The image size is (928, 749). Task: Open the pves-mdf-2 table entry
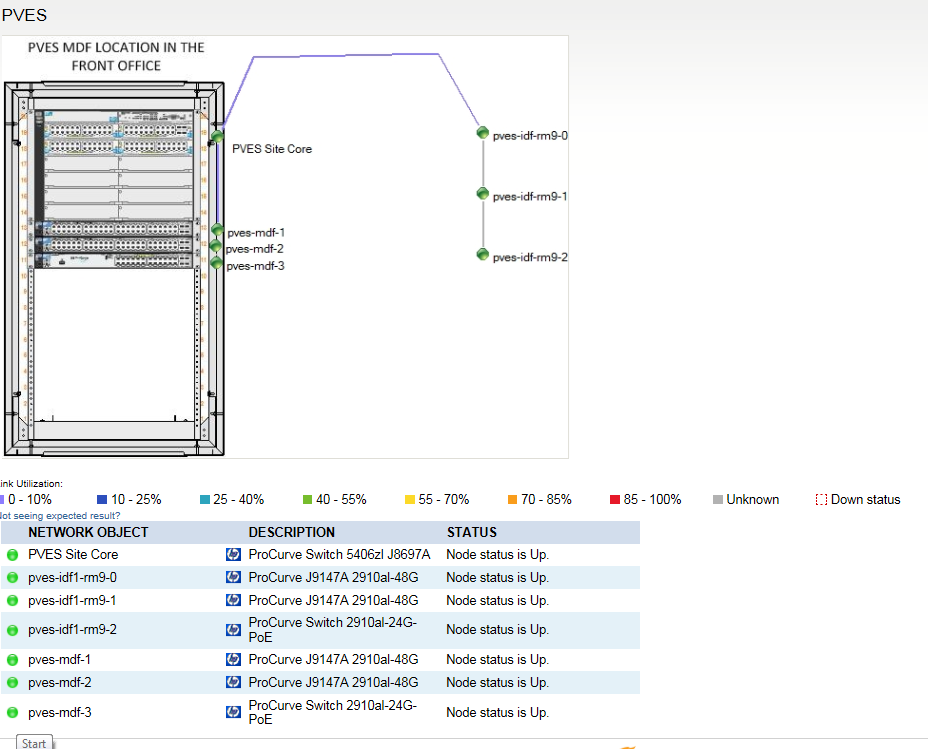tap(60, 683)
